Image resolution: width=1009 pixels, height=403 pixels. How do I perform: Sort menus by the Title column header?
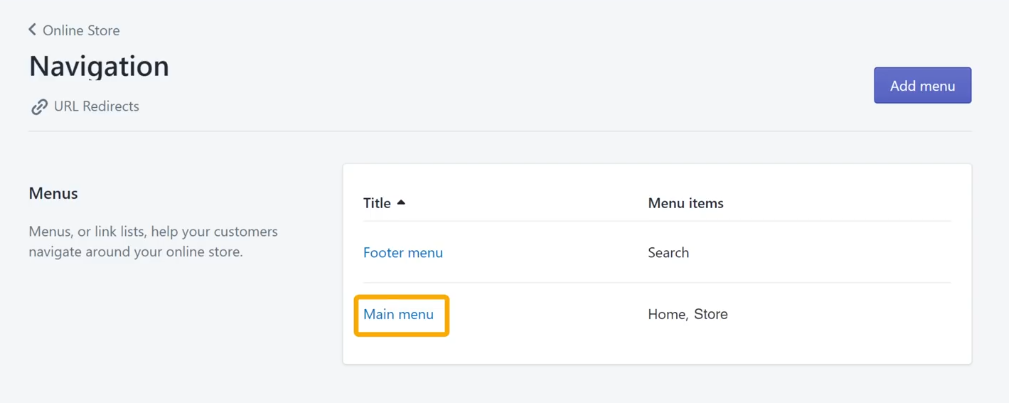point(377,203)
